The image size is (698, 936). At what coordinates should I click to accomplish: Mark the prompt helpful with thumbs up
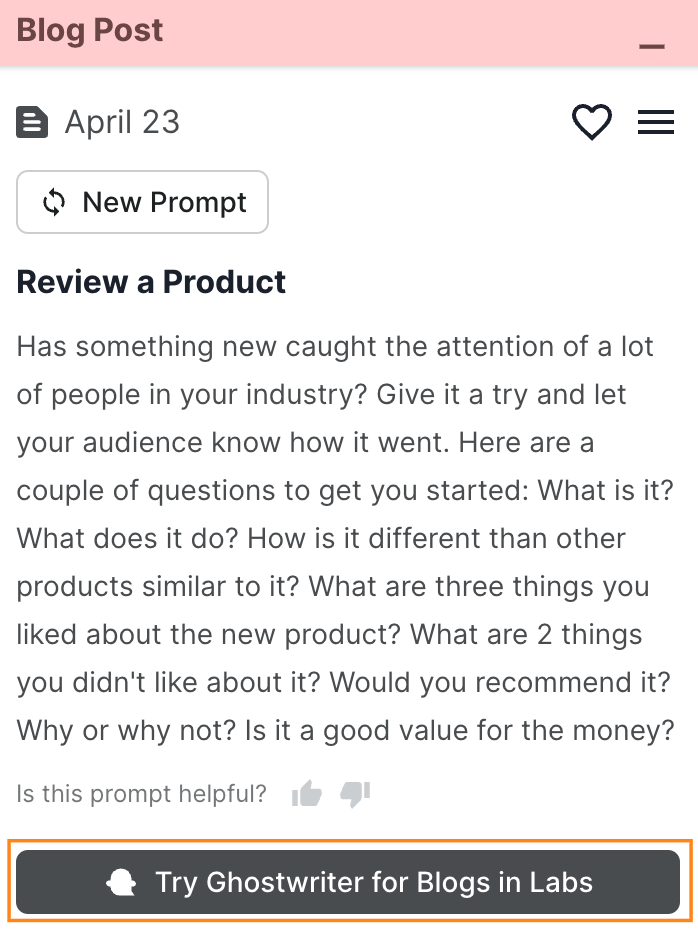point(307,795)
